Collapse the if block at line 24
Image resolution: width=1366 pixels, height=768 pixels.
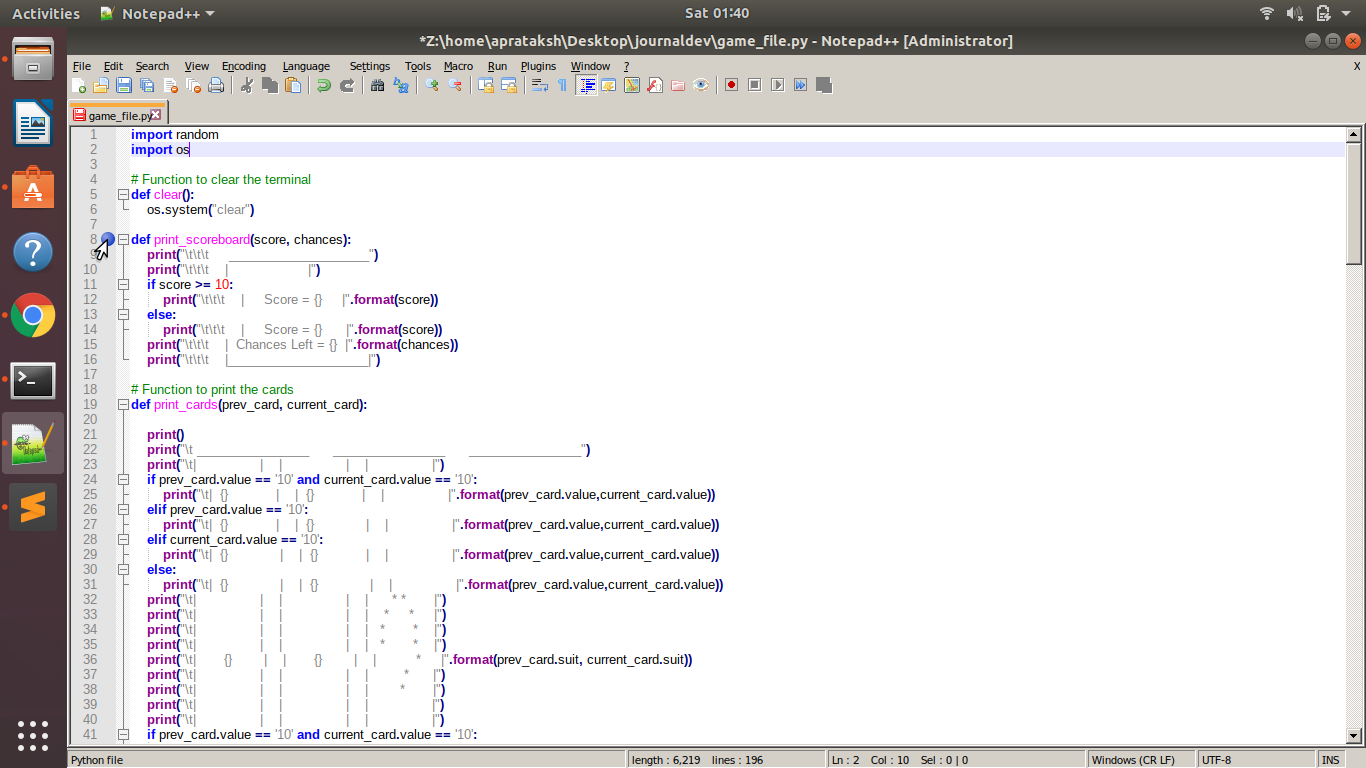tap(123, 479)
